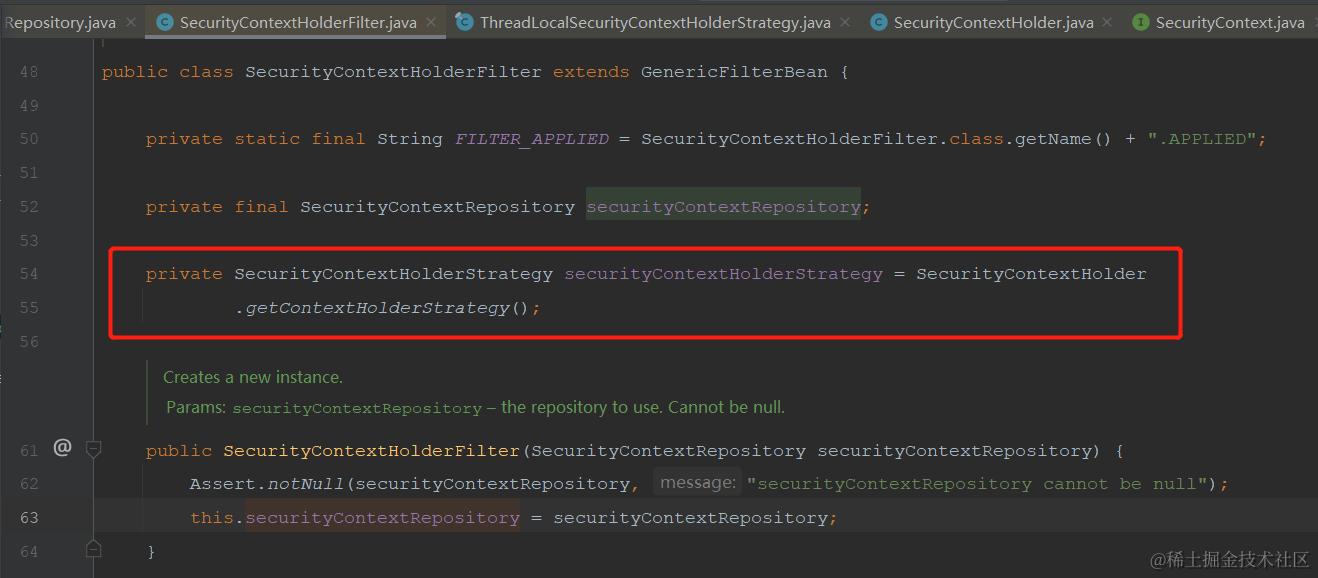Screen dimensions: 1318x578
Task: Click the @ annotation gutter icon beside line 61
Action: pyautogui.click(x=62, y=448)
